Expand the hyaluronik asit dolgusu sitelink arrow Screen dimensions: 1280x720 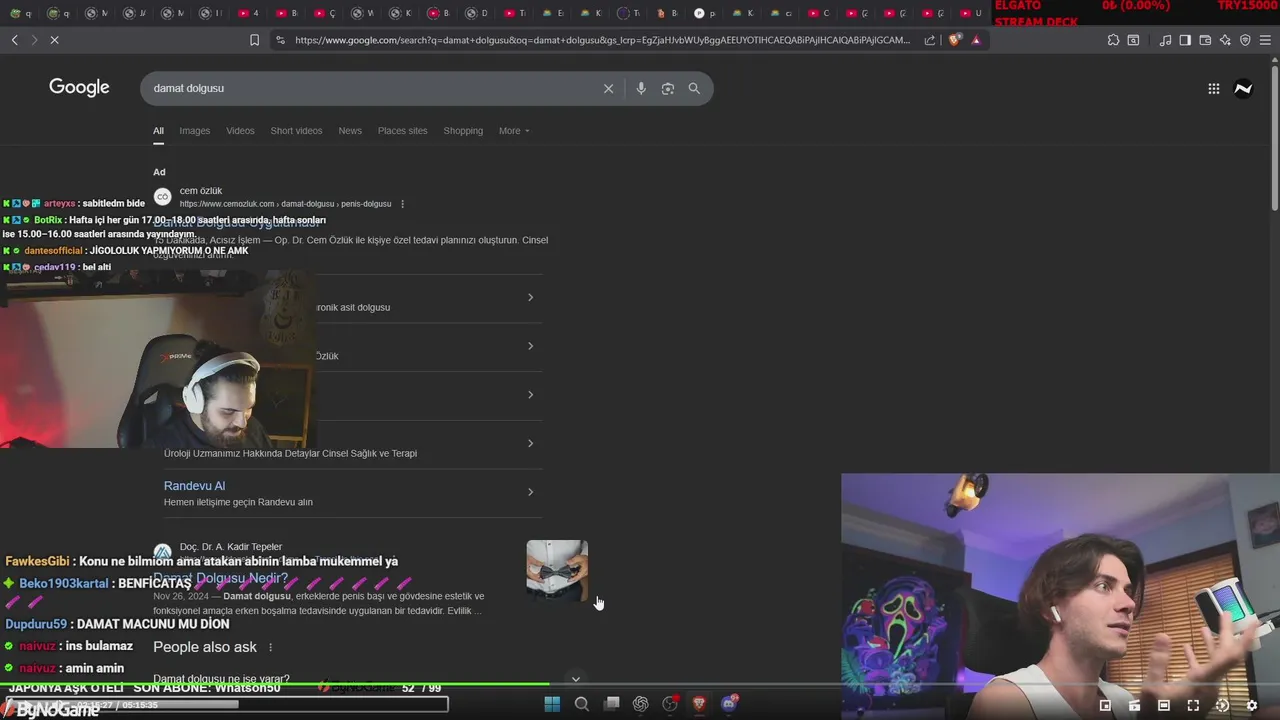[x=530, y=297]
